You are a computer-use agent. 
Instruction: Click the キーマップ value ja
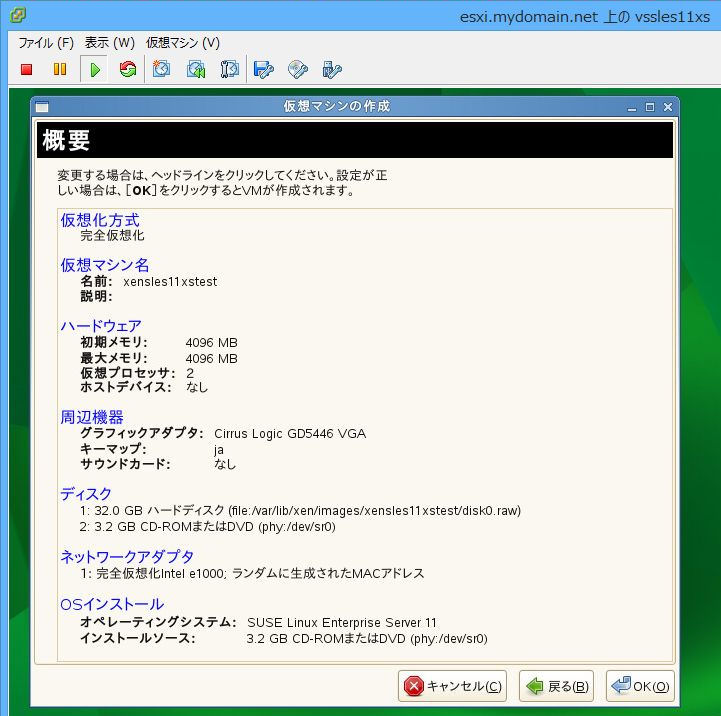219,449
